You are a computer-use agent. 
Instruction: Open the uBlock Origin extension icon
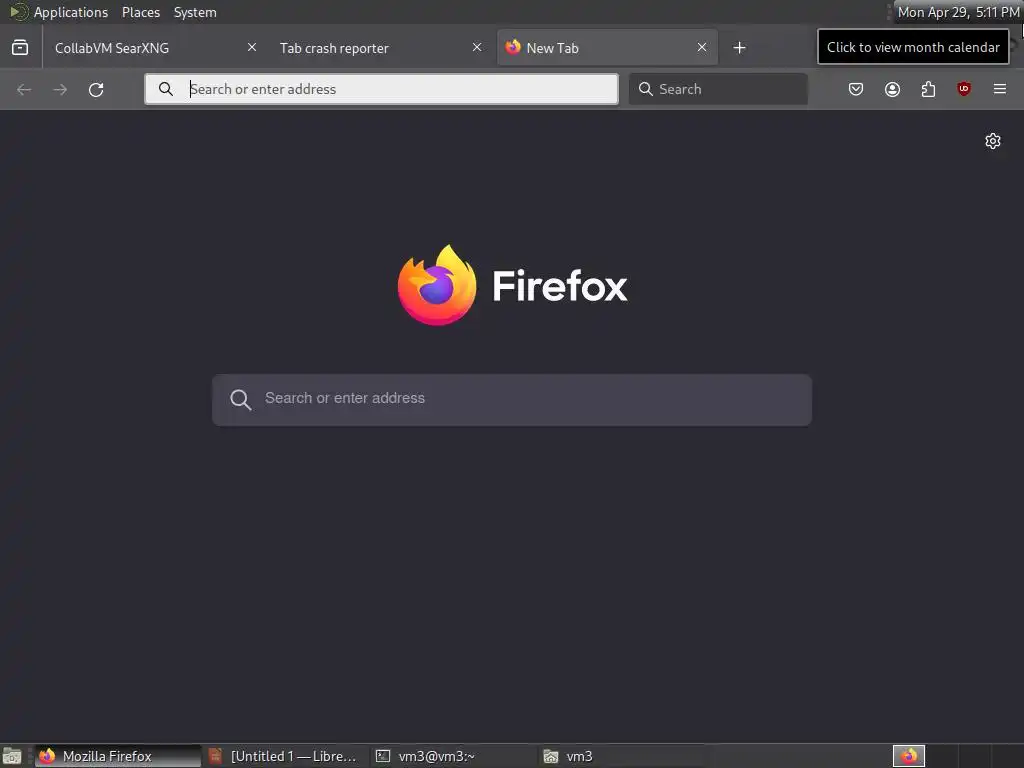pos(964,89)
